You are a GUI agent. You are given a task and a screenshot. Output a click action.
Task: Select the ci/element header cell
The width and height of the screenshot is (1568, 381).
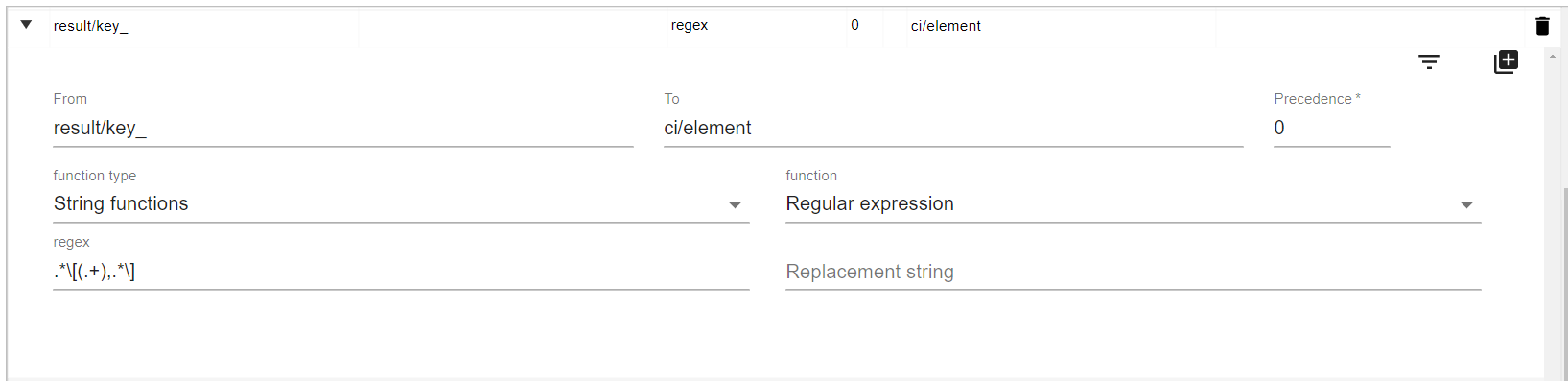1061,26
